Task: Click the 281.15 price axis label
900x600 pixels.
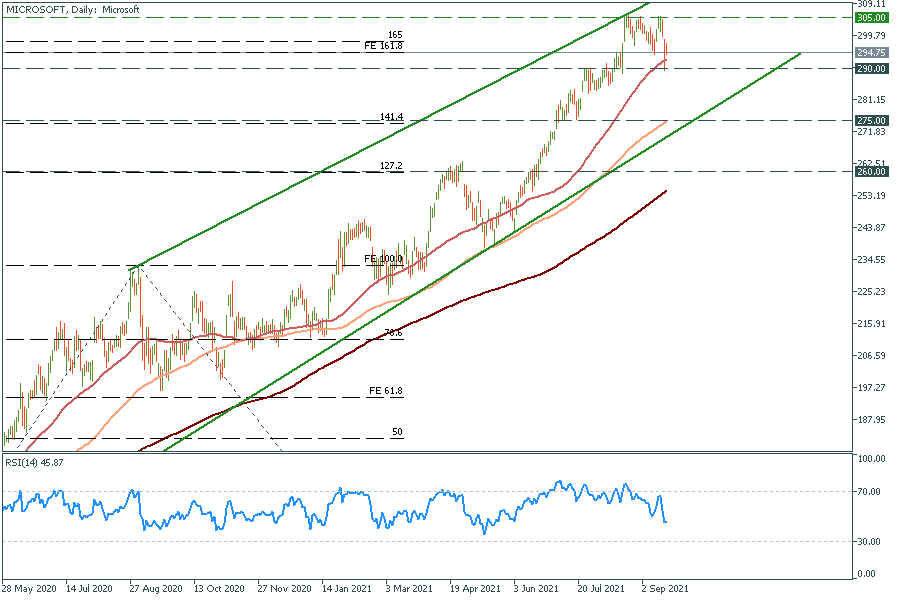Action: (871, 99)
